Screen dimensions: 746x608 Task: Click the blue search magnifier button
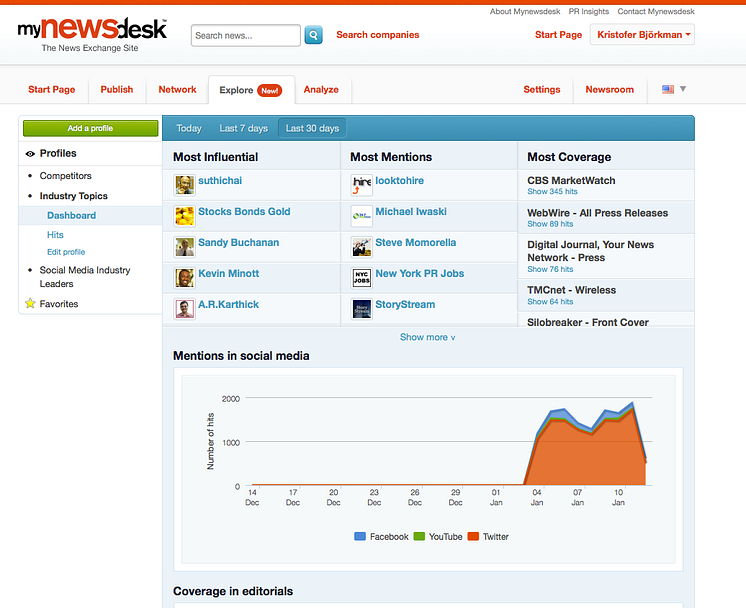click(x=314, y=35)
